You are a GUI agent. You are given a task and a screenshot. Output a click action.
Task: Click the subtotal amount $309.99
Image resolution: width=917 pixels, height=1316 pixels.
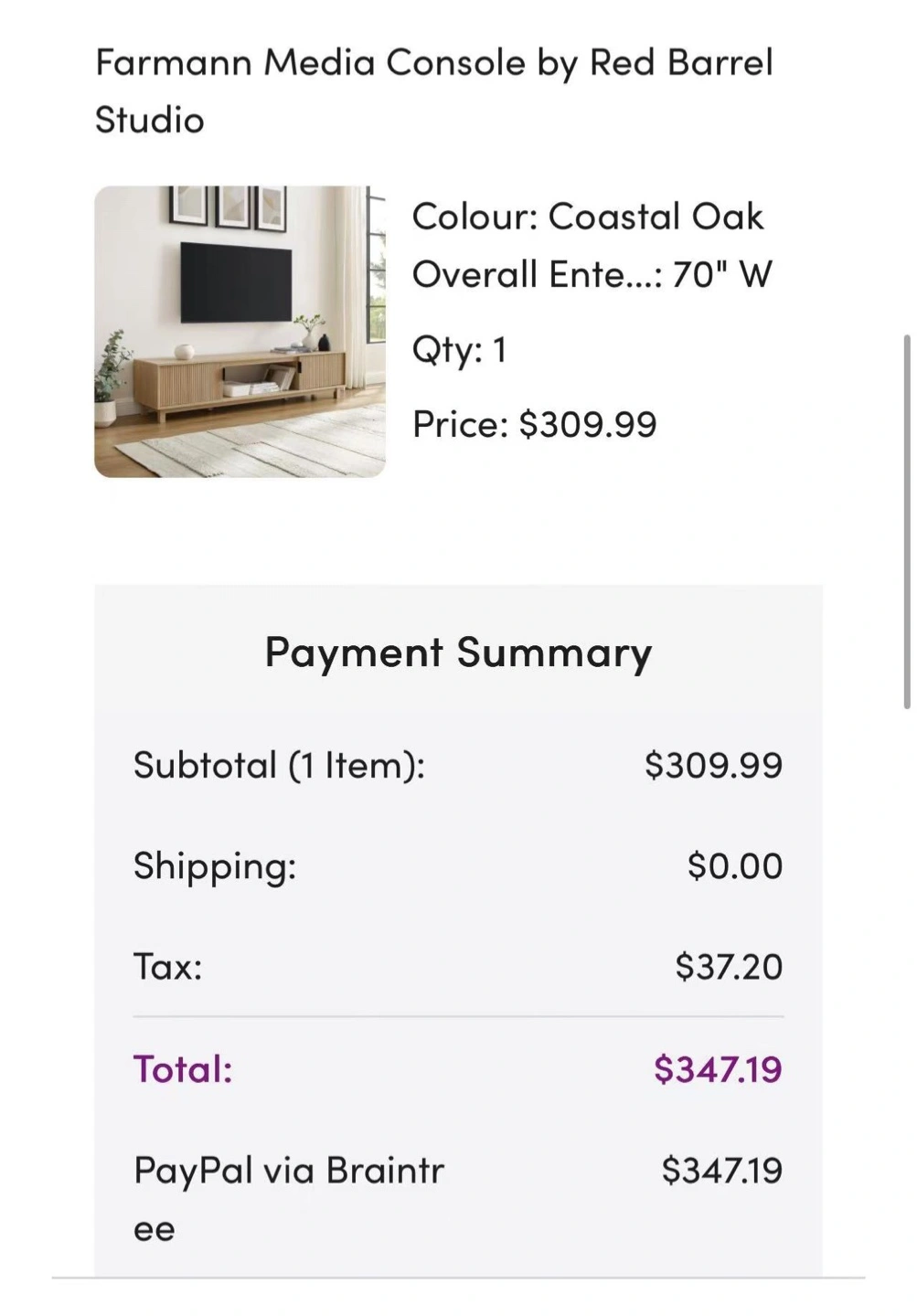[713, 765]
